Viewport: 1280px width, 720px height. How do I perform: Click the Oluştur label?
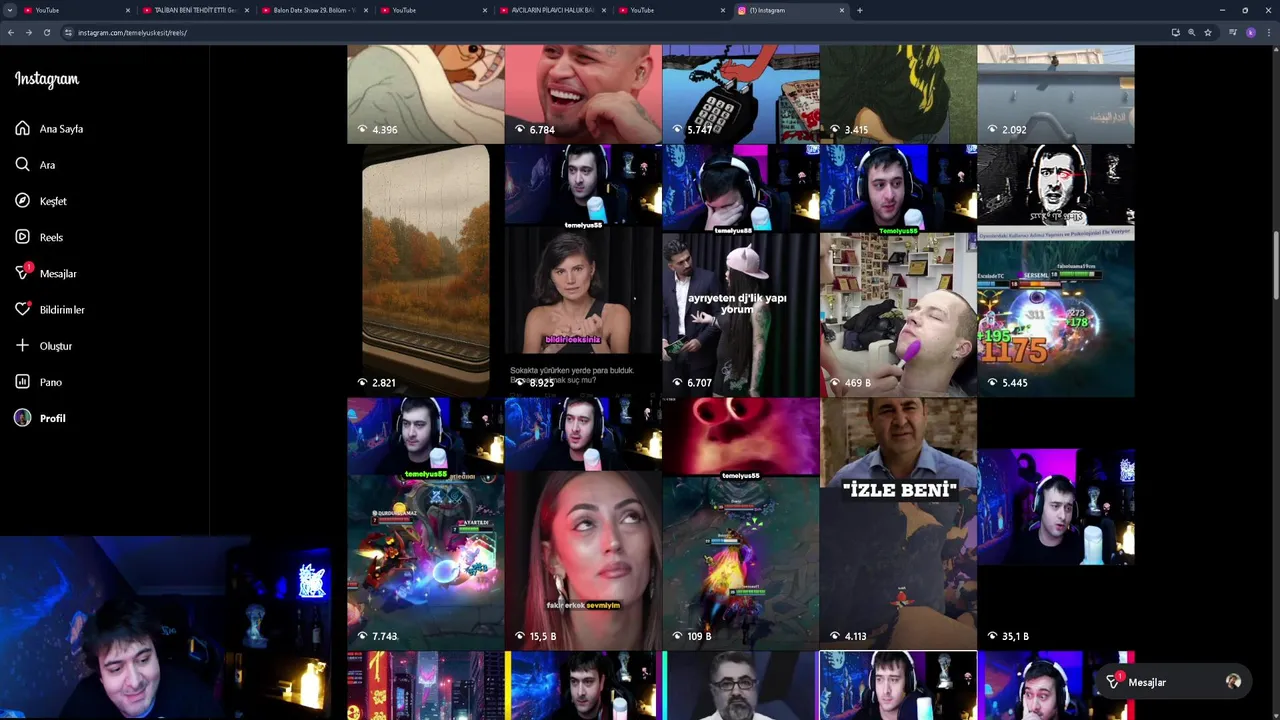56,346
